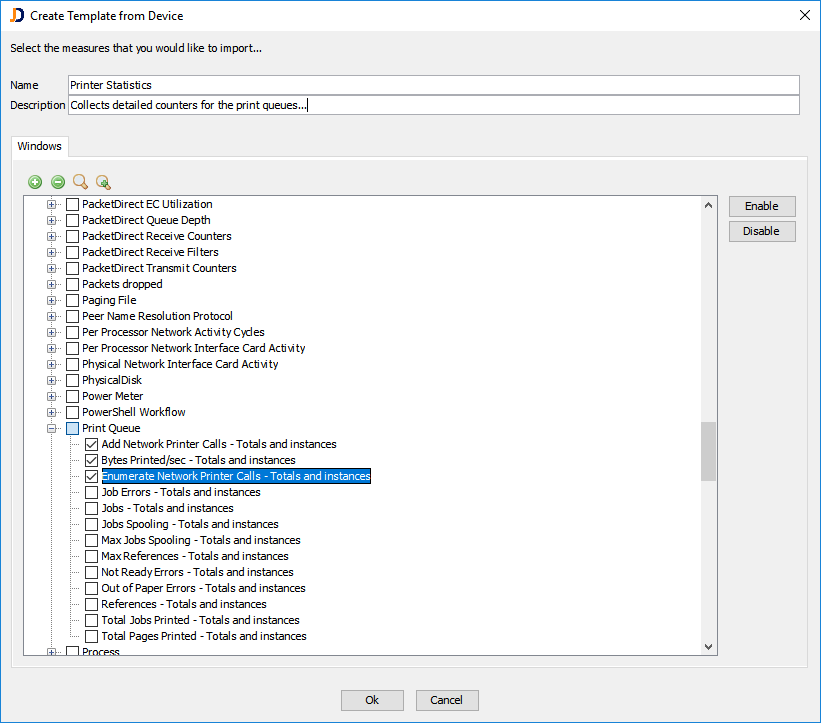This screenshot has height=723, width=821.
Task: Click the magnifying glass search icon
Action: 81,182
